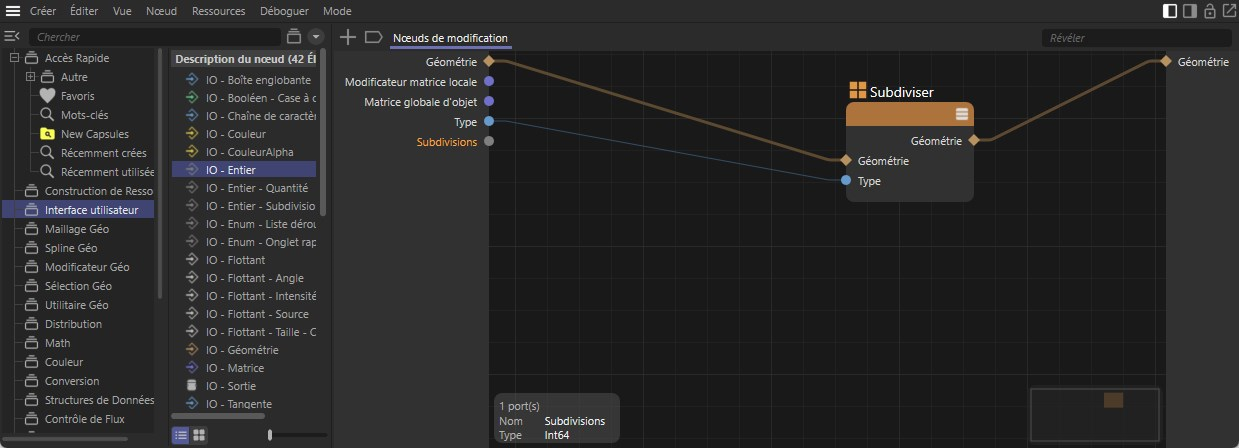
Task: Select the IO - Flottant node entry
Action: [235, 260]
